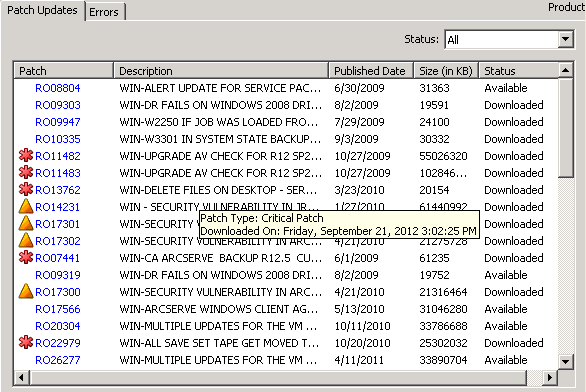Click the vertical scrollbar up arrow

[565, 70]
